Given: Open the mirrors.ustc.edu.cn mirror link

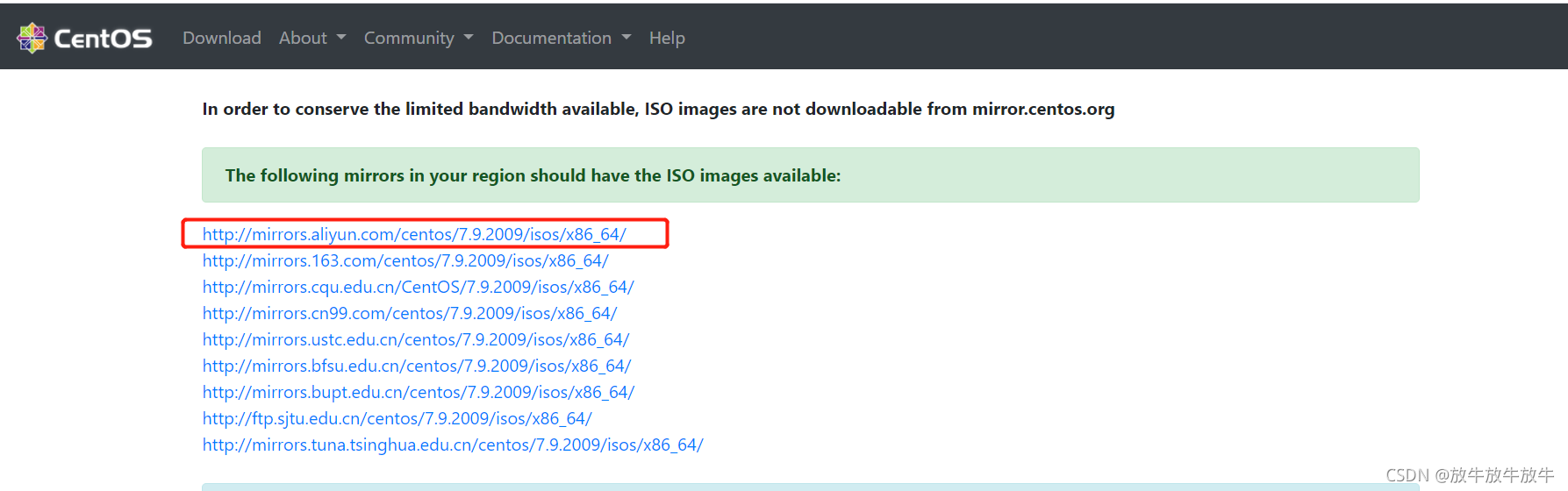Looking at the screenshot, I should tap(416, 339).
